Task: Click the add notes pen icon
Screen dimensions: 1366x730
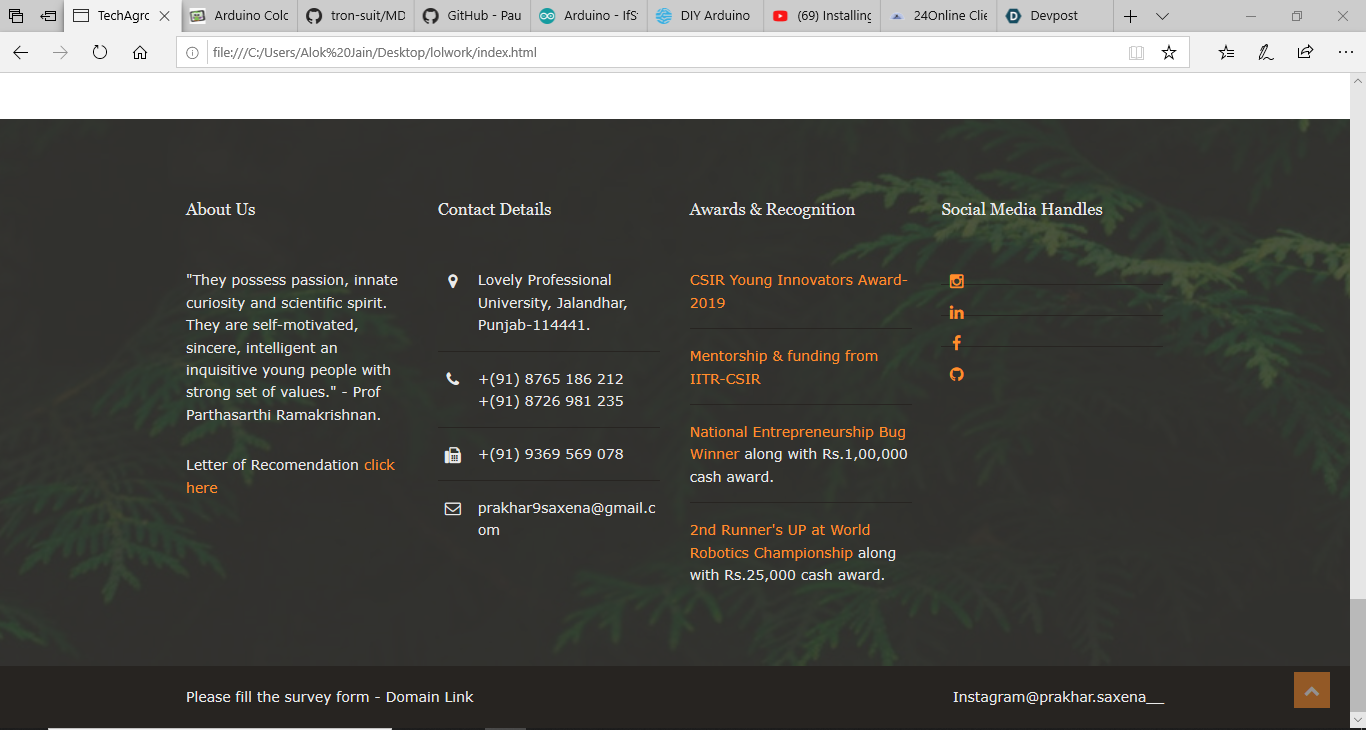Action: tap(1266, 52)
